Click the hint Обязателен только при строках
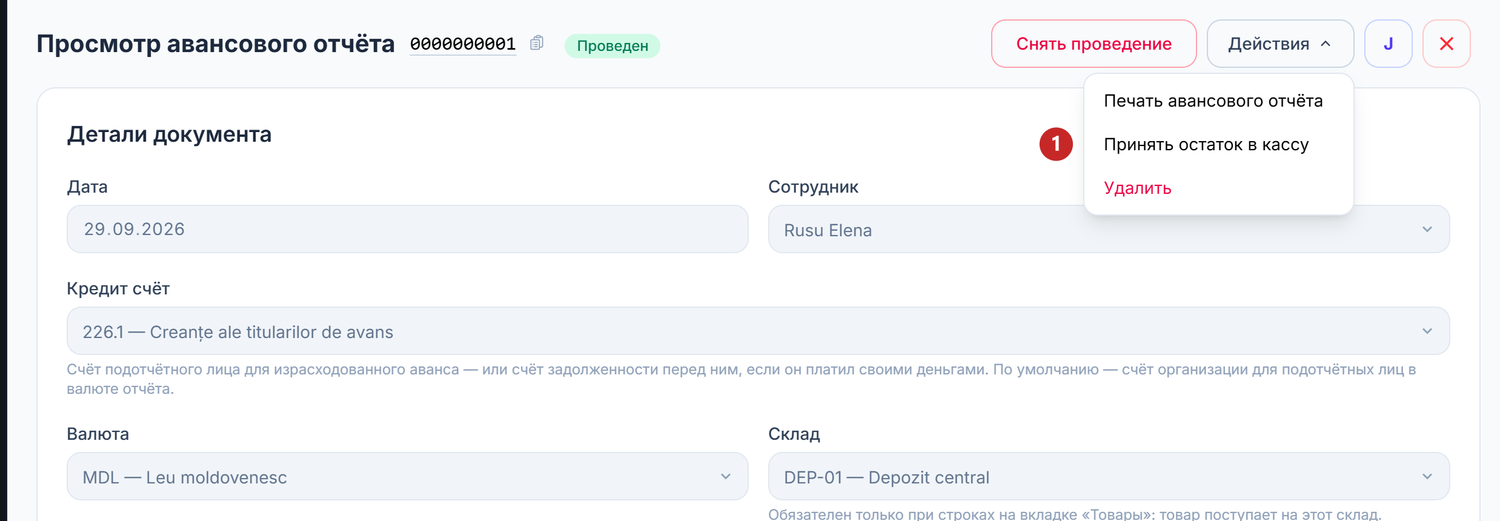Image resolution: width=1500 pixels, height=521 pixels. point(1075,514)
